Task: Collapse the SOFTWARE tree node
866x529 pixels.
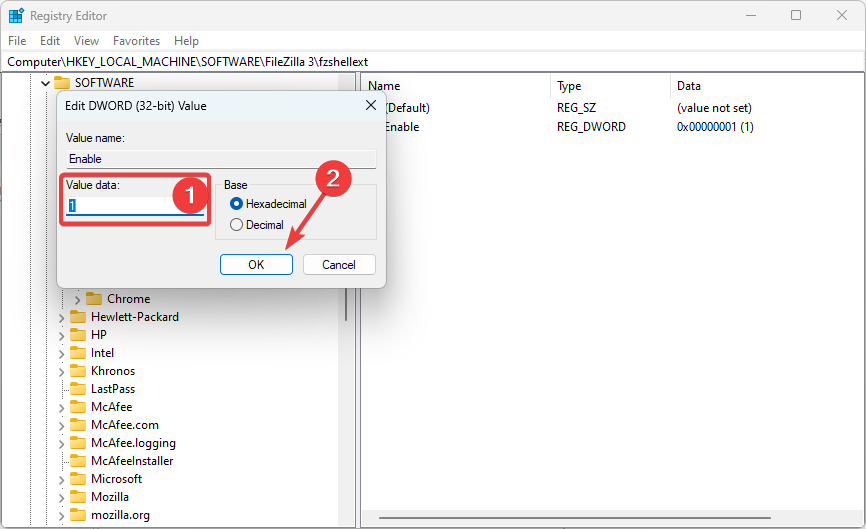Action: pos(45,83)
